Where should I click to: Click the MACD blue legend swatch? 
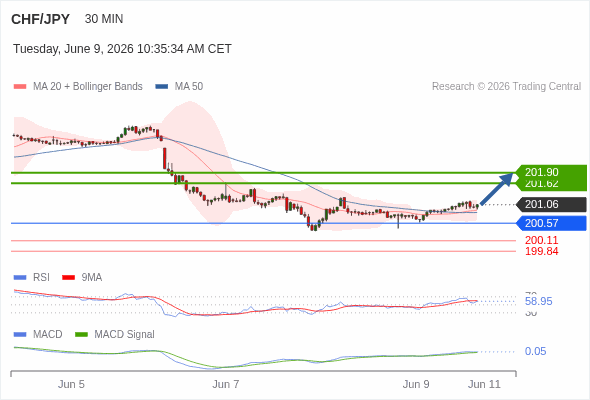point(20,335)
